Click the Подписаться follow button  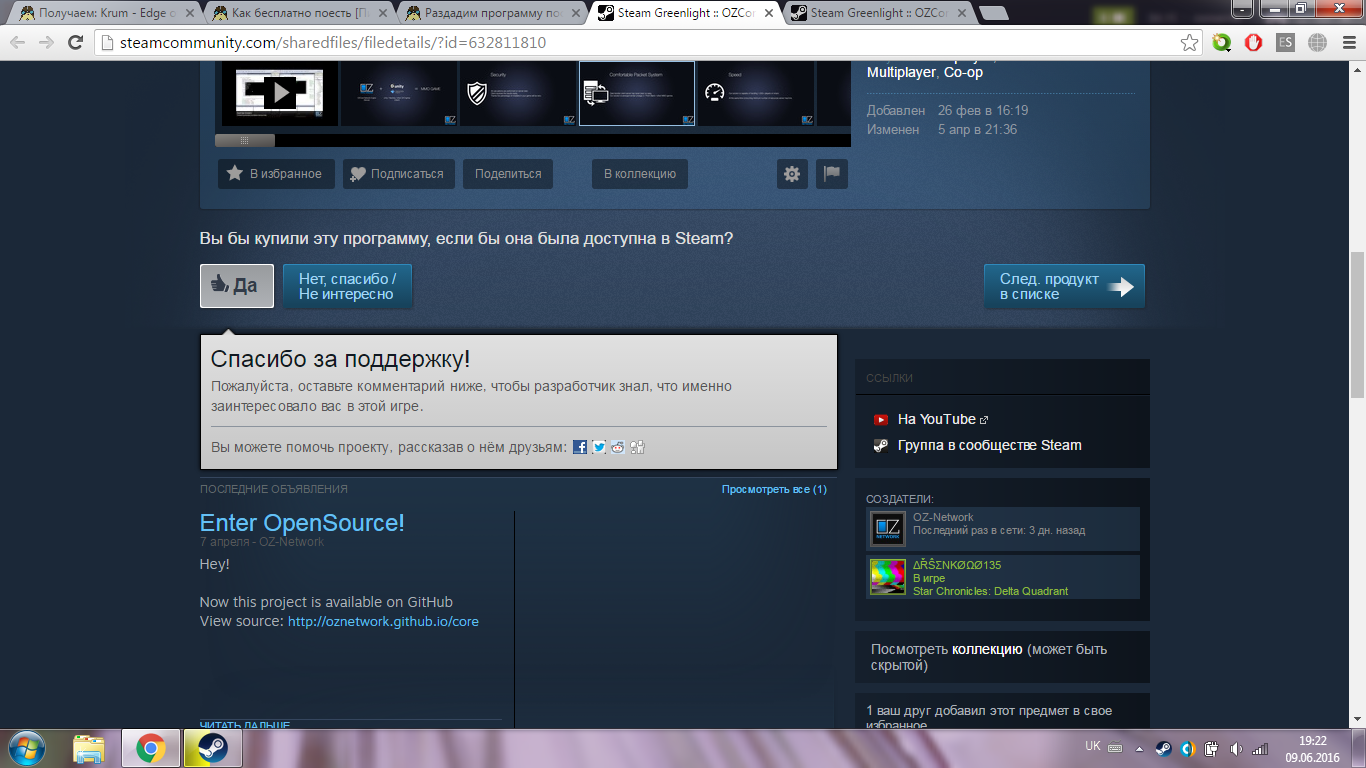(399, 174)
